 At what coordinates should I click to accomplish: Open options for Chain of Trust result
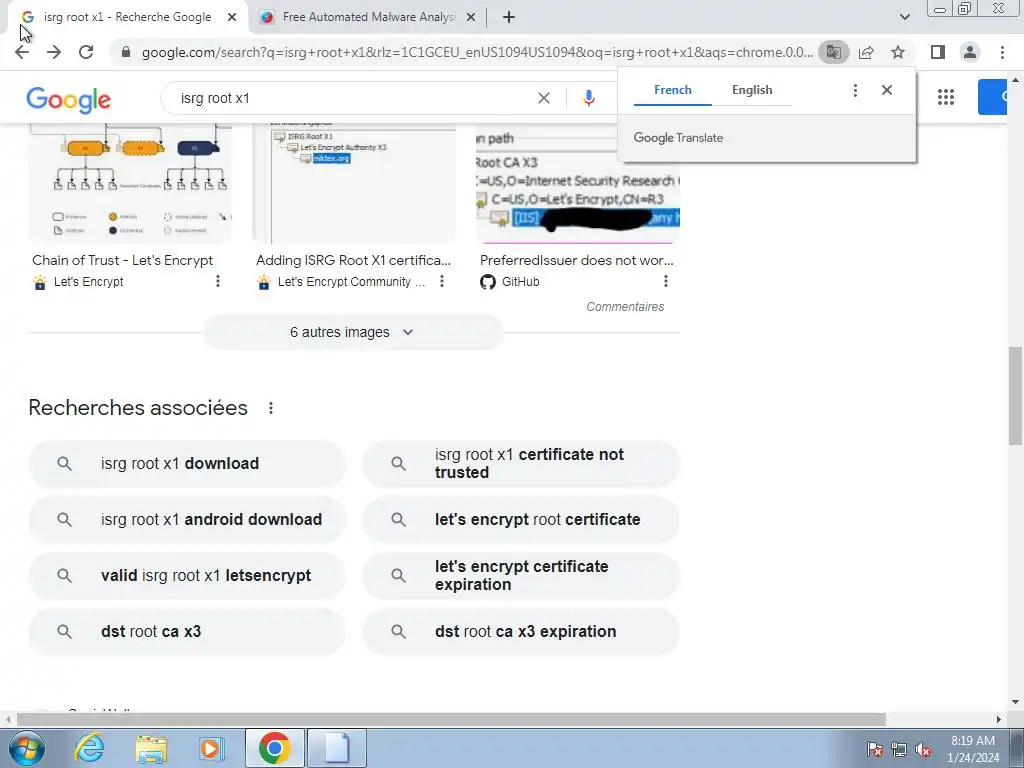[x=218, y=281]
